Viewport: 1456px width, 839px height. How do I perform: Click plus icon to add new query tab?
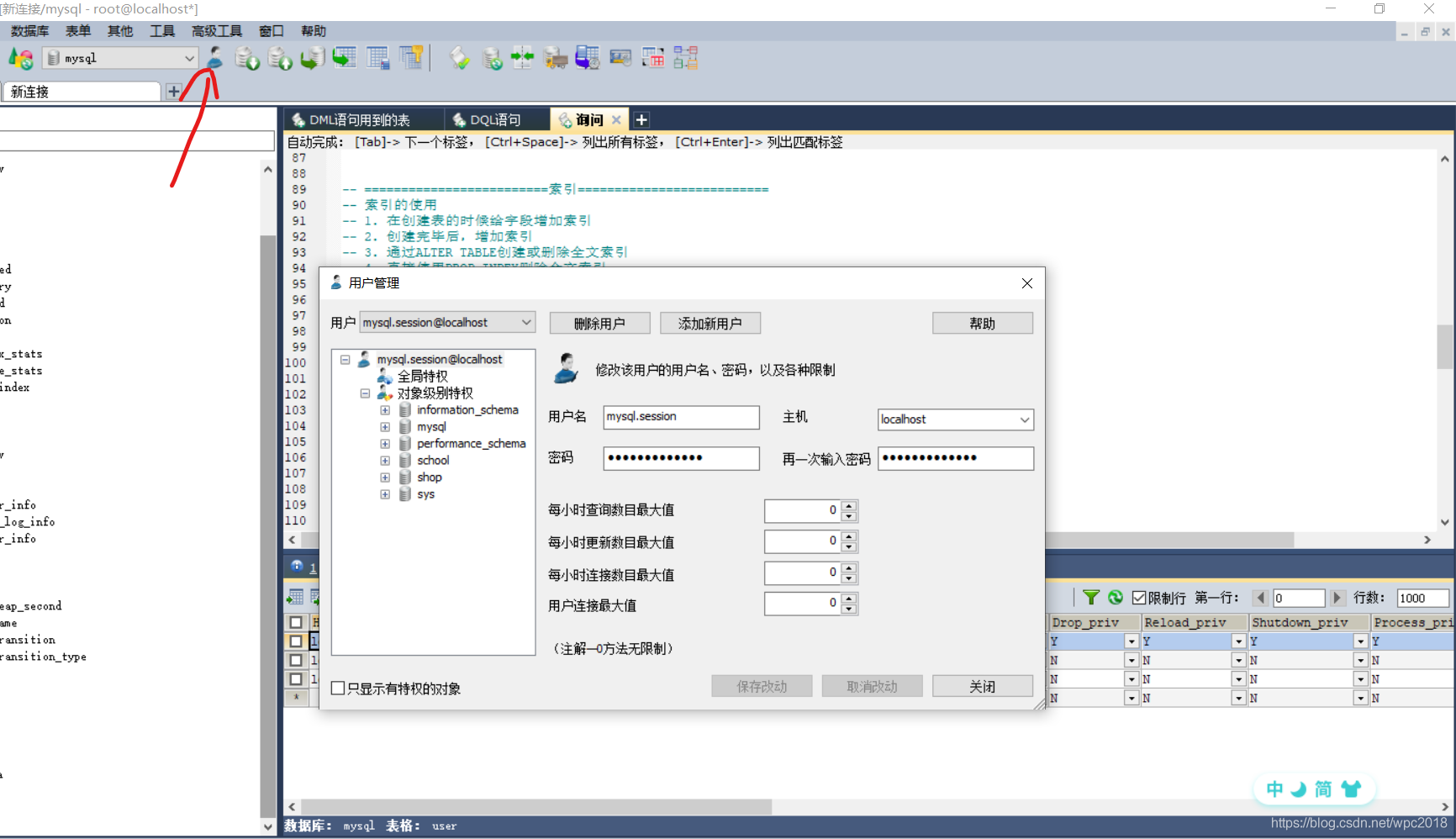coord(641,120)
